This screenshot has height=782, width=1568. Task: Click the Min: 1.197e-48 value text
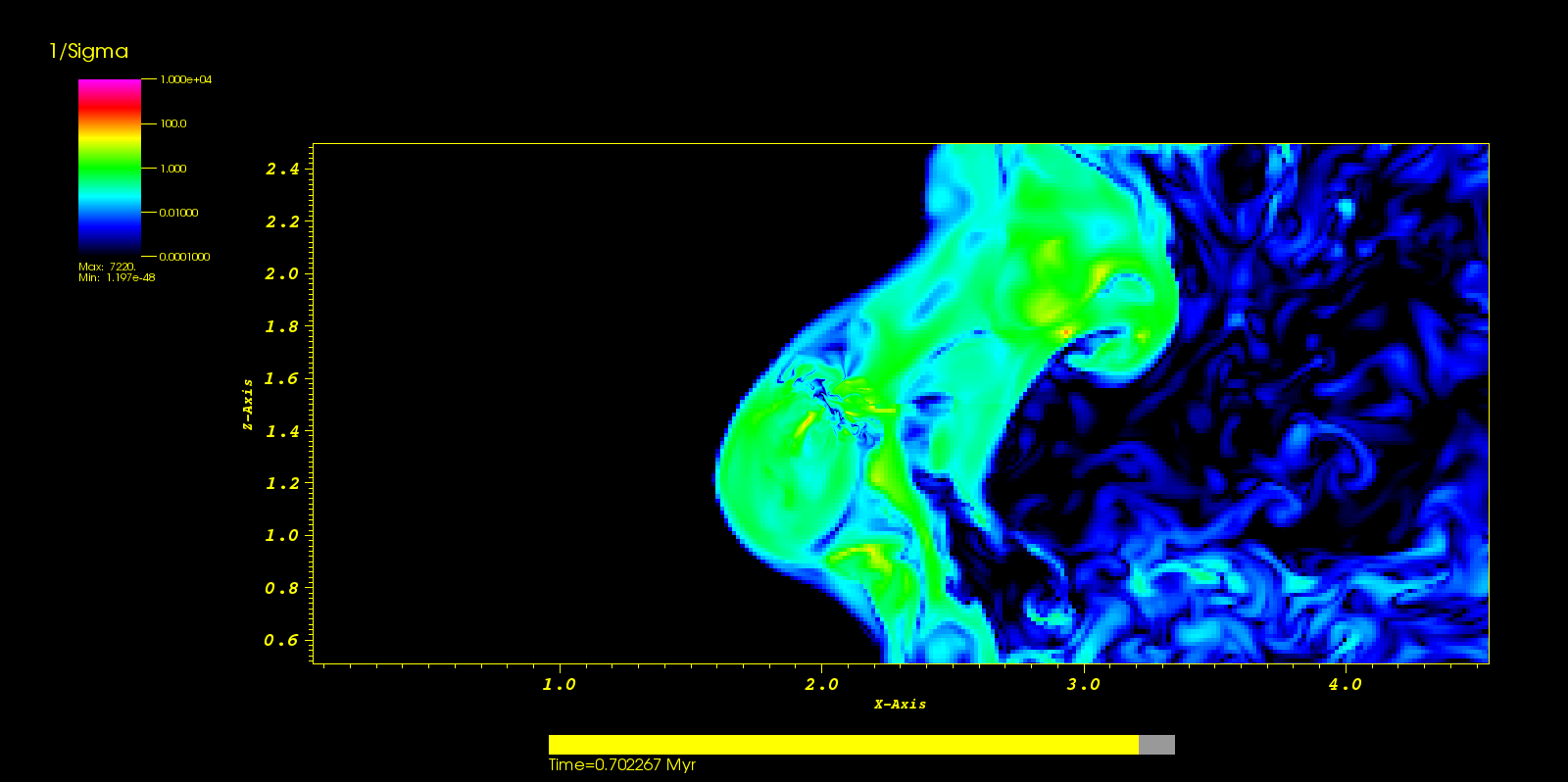(x=117, y=277)
